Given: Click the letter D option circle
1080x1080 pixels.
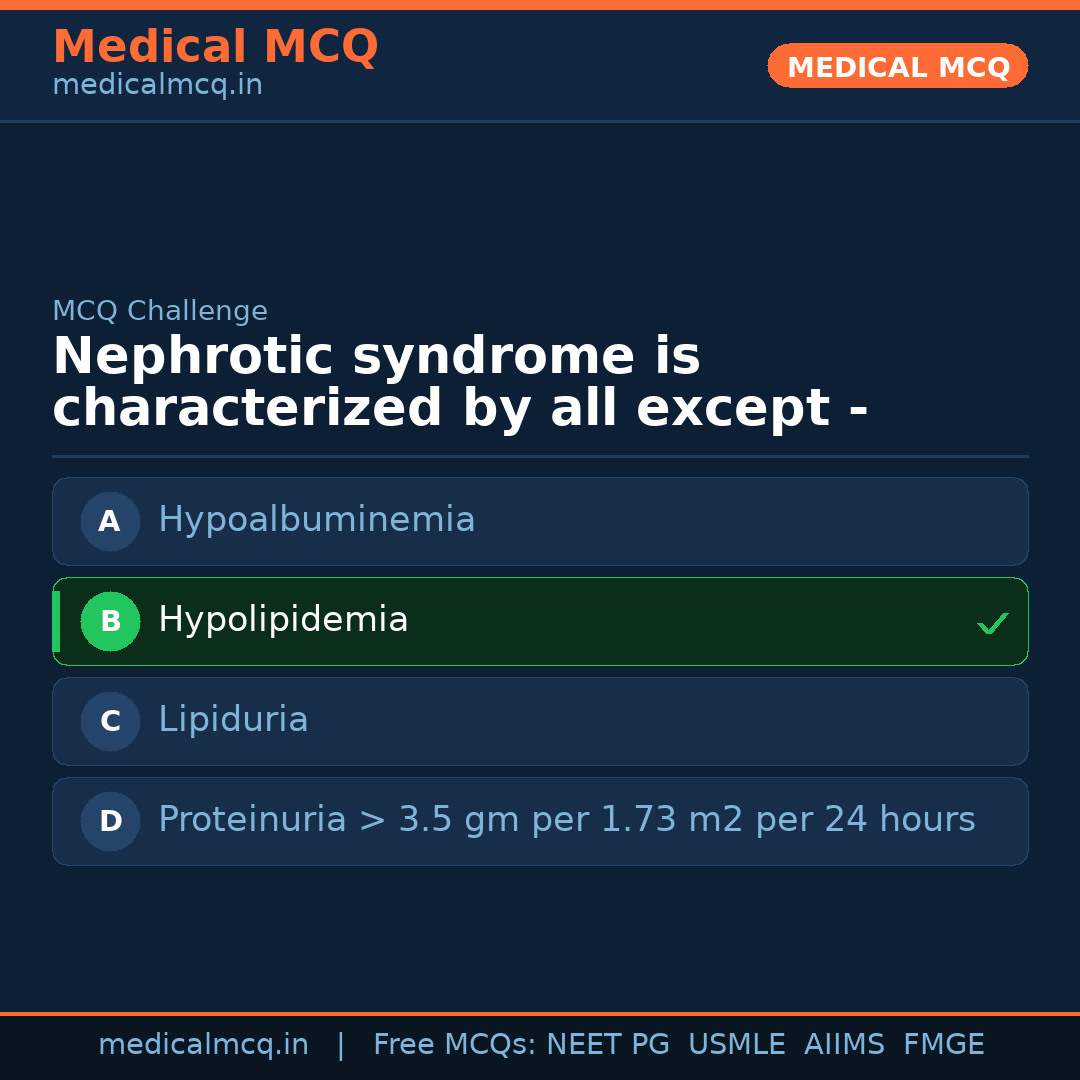Looking at the screenshot, I should click(x=110, y=821).
